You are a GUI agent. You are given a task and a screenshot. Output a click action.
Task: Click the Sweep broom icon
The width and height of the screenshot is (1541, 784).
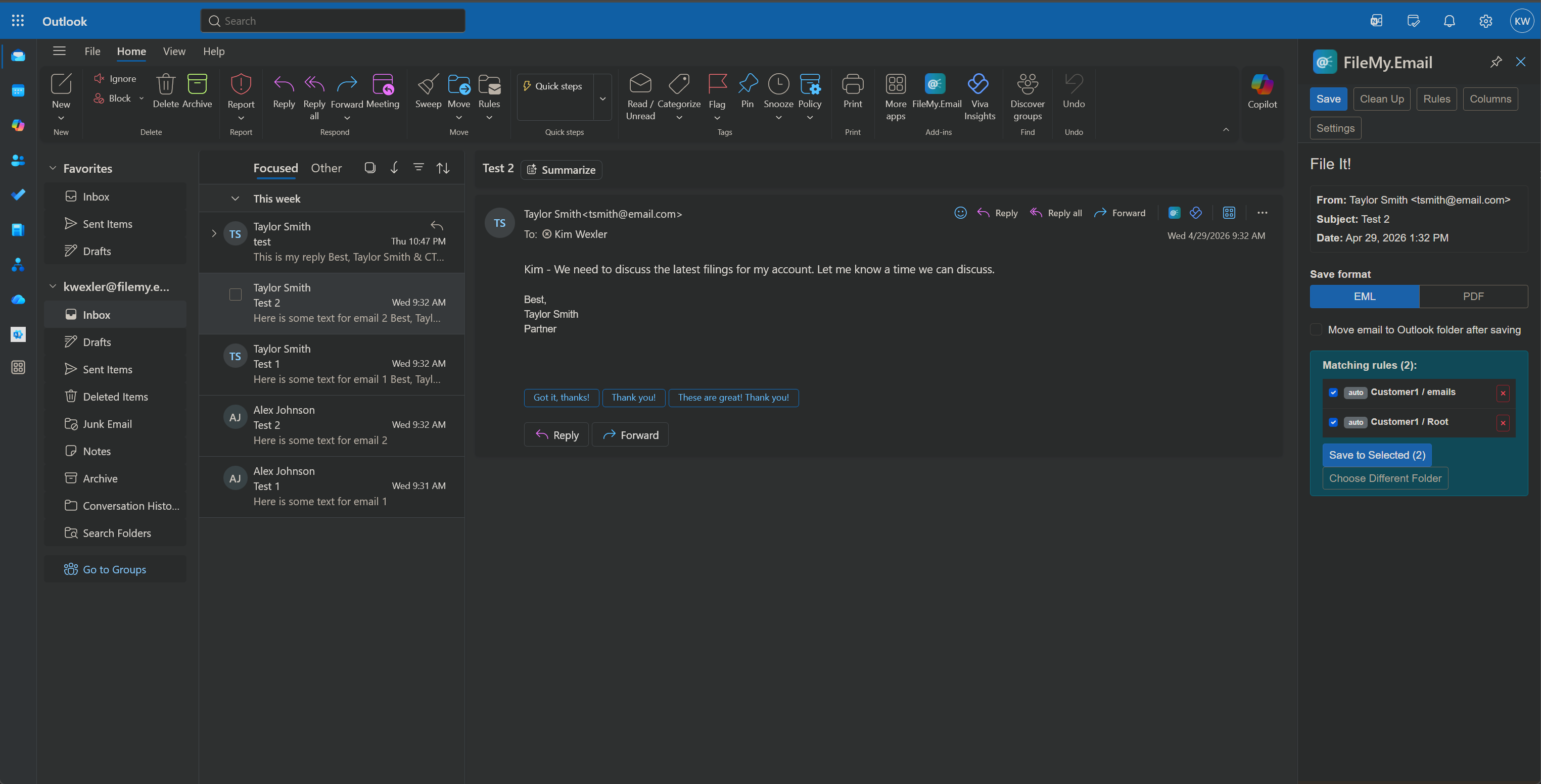coord(428,84)
